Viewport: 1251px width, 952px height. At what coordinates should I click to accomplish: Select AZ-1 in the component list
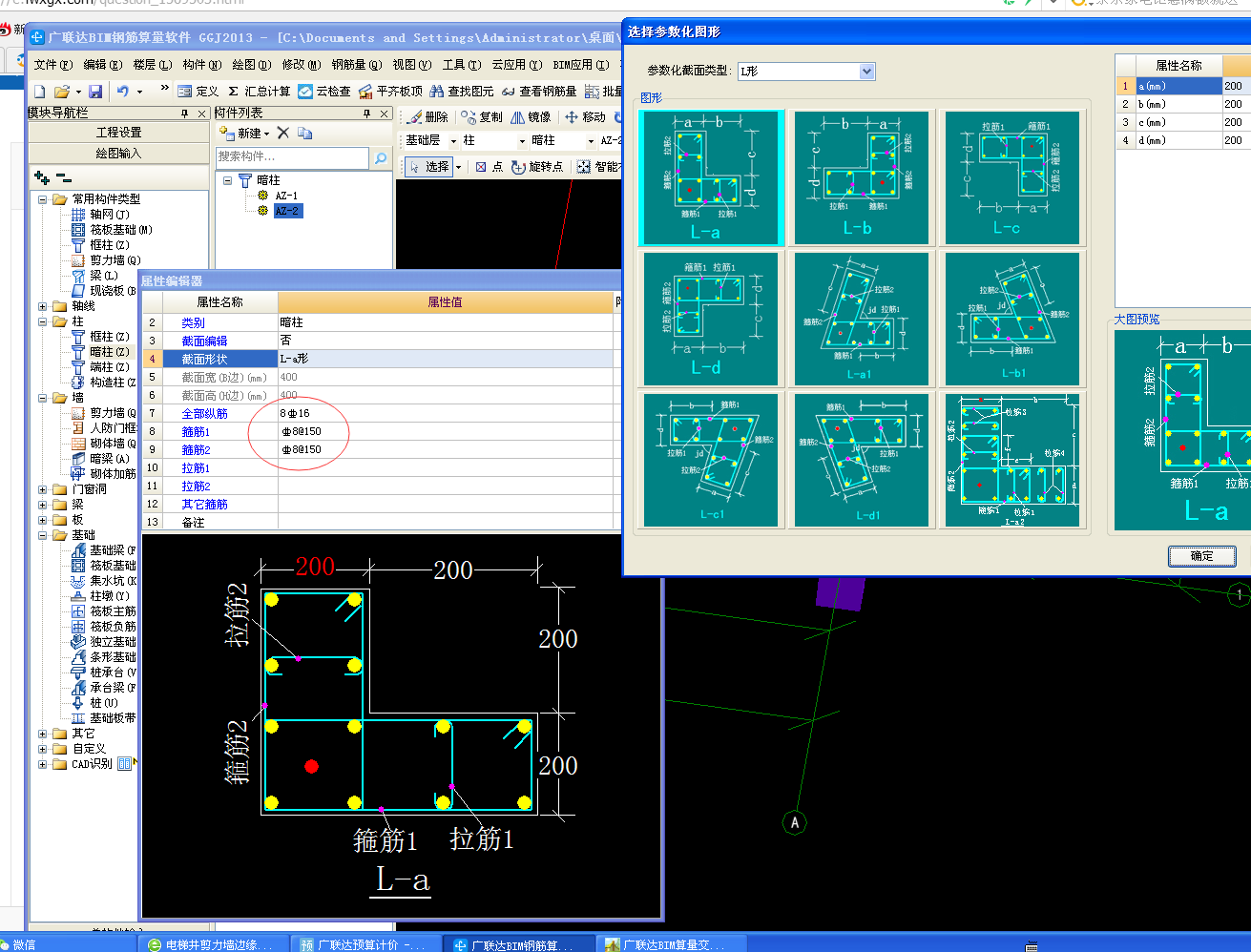[x=286, y=196]
